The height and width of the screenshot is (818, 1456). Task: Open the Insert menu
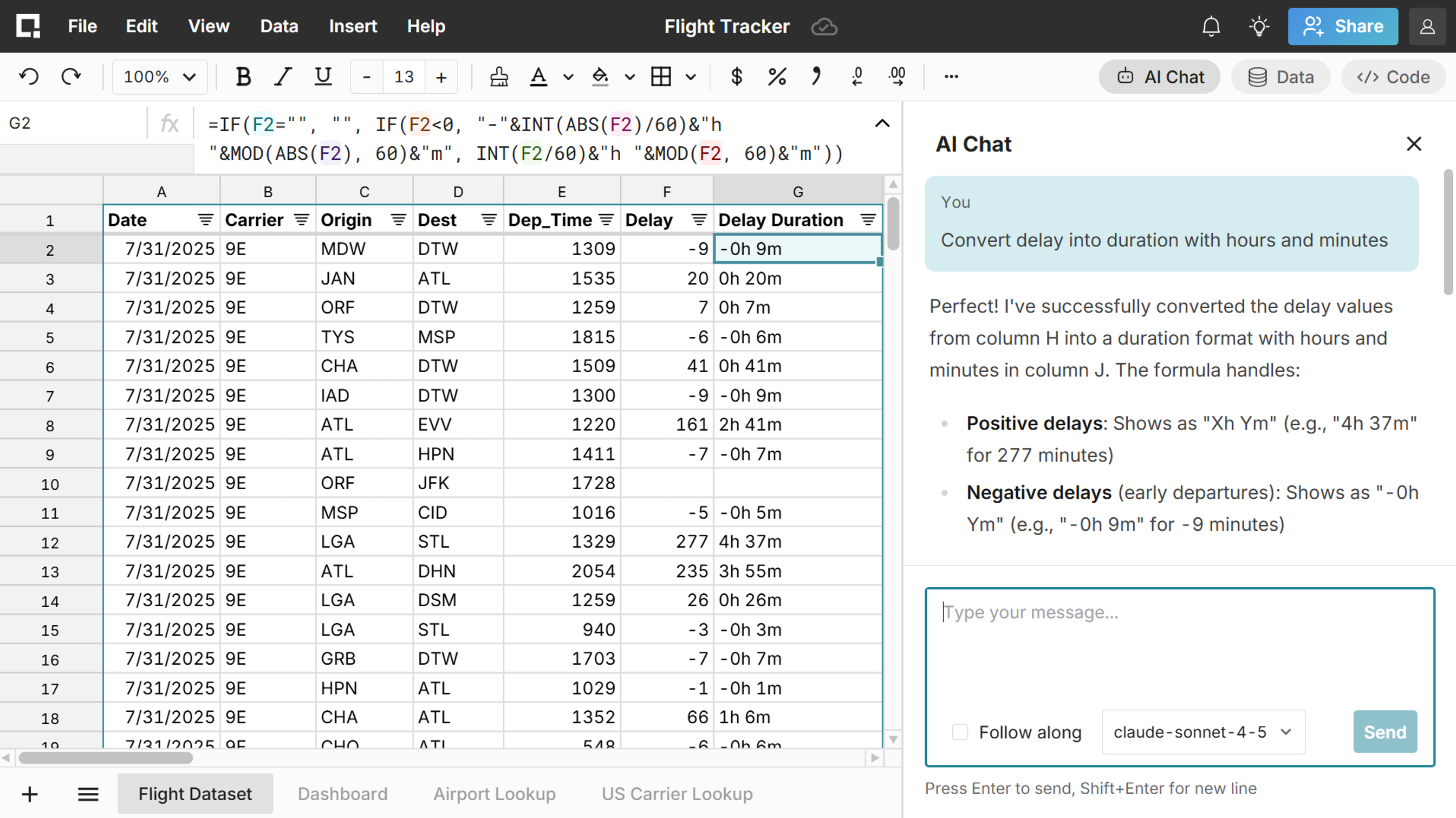[353, 27]
